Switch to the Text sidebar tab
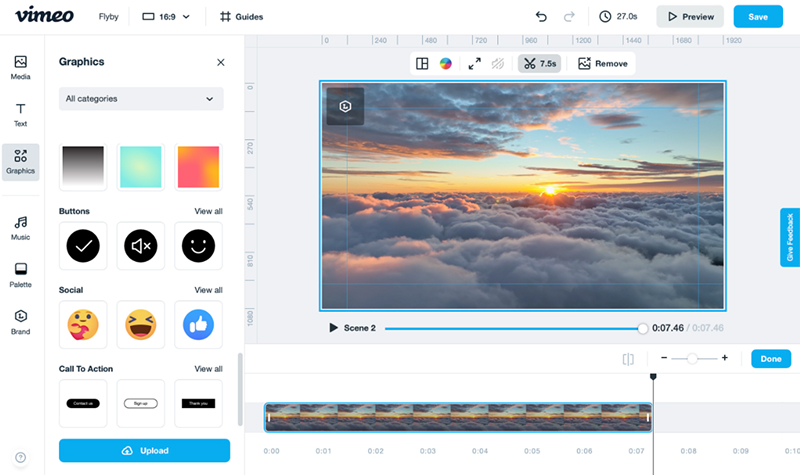 [20, 114]
